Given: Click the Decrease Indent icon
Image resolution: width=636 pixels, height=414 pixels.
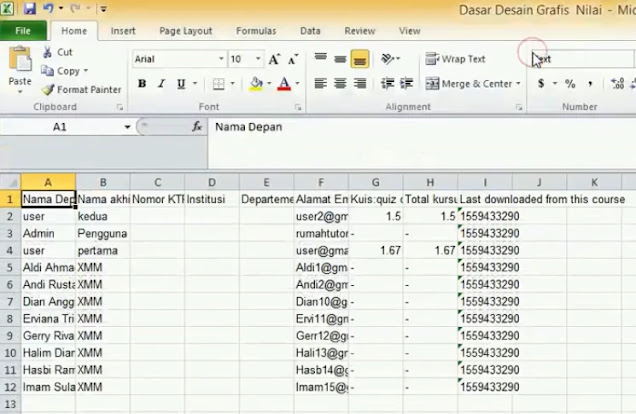Looking at the screenshot, I should 388,84.
